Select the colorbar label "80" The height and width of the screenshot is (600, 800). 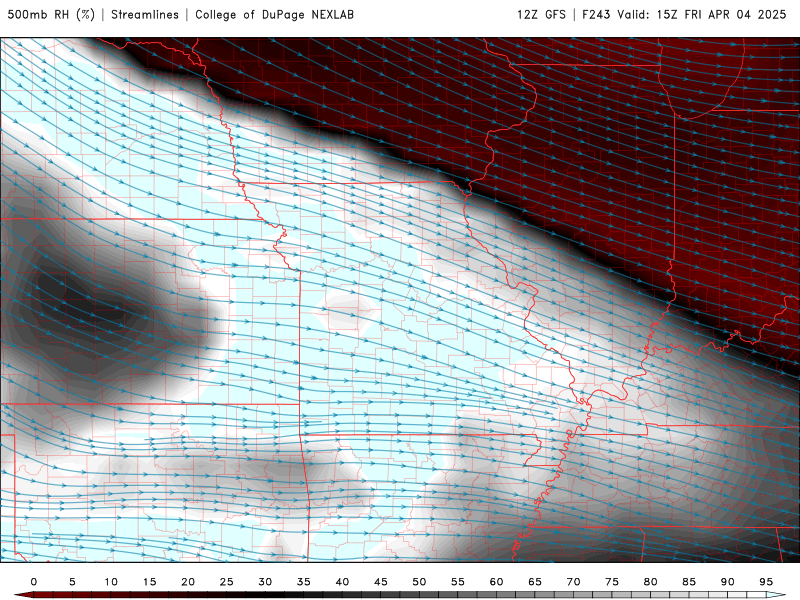point(651,582)
